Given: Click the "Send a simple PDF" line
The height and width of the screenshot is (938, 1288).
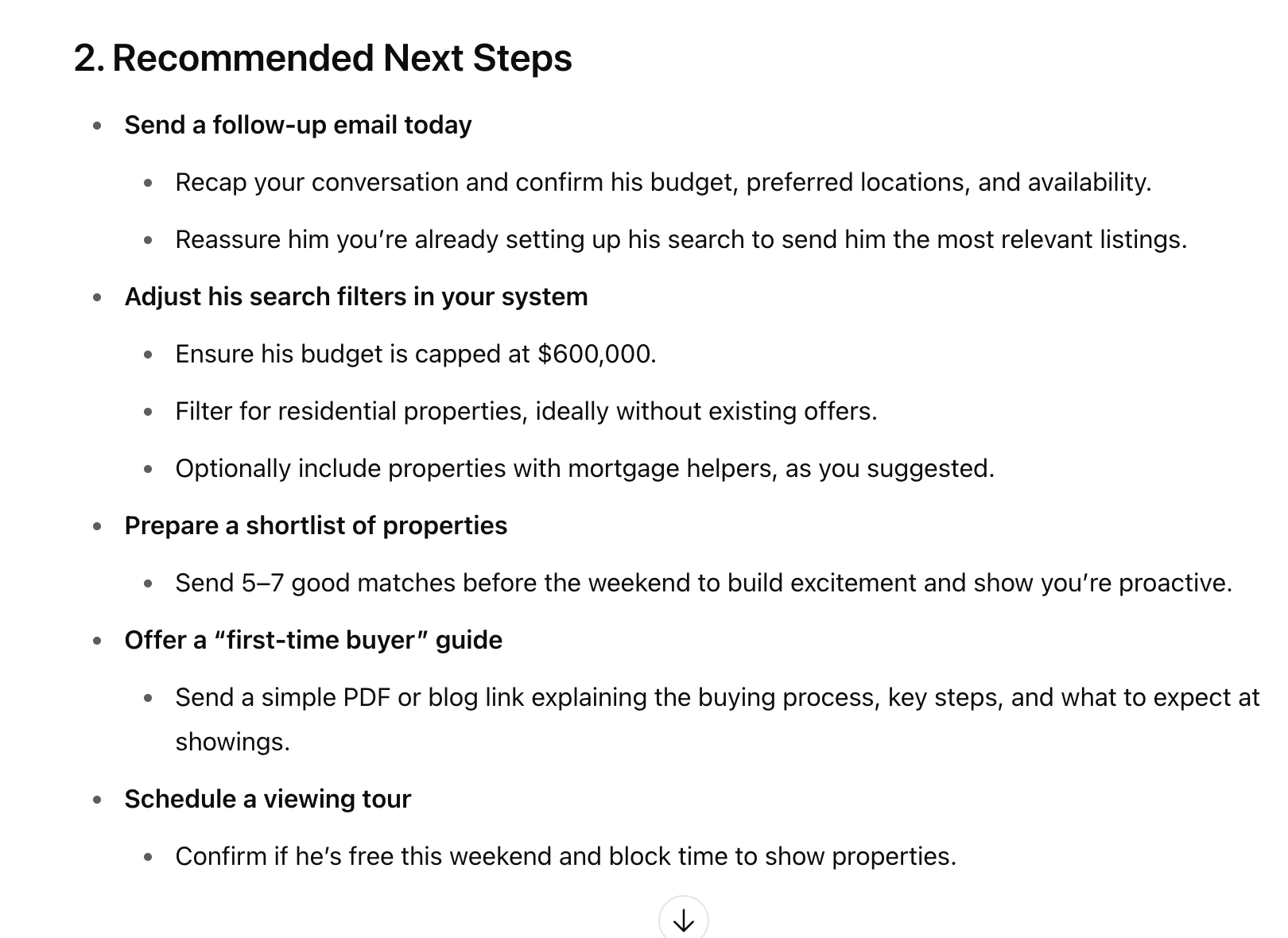Looking at the screenshot, I should tap(717, 697).
